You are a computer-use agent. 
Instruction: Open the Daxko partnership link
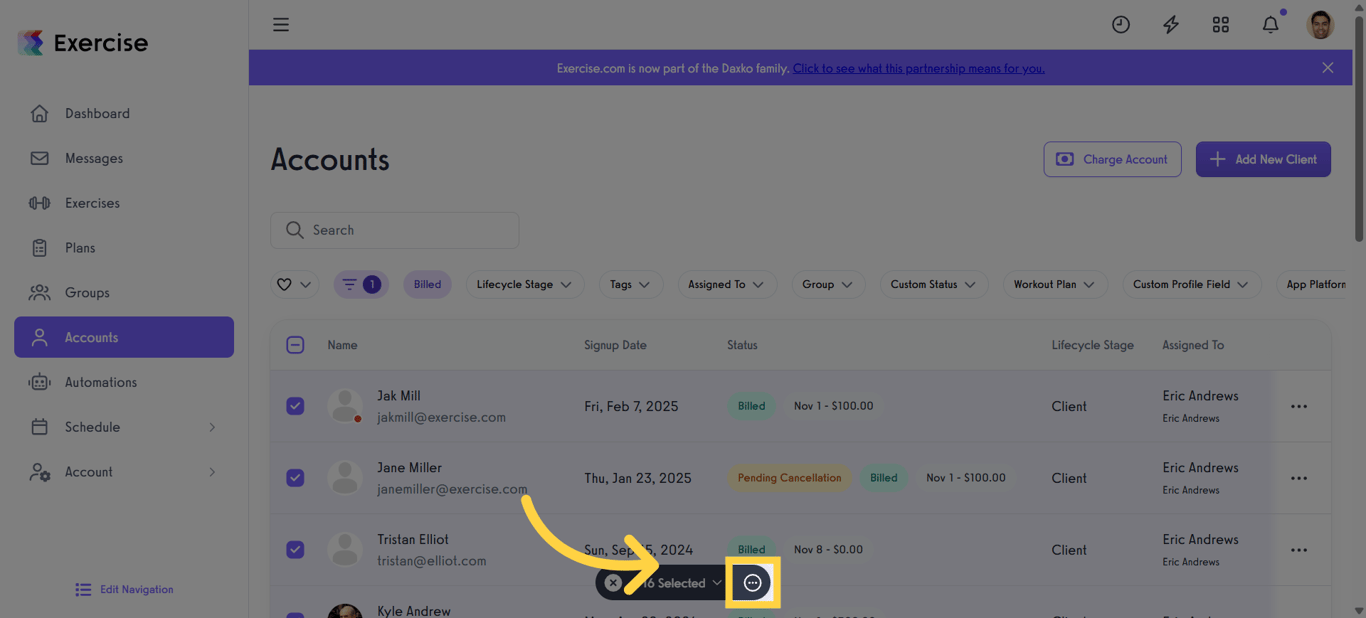pyautogui.click(x=919, y=68)
